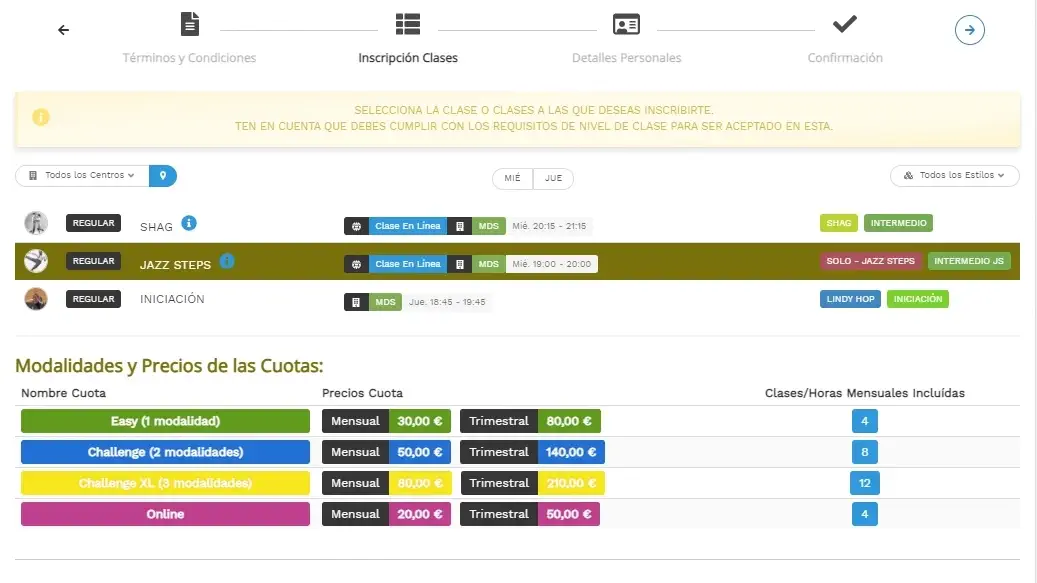Click the SHAG instructor avatar thumbnail
The width and height of the screenshot is (1037, 583).
36,223
